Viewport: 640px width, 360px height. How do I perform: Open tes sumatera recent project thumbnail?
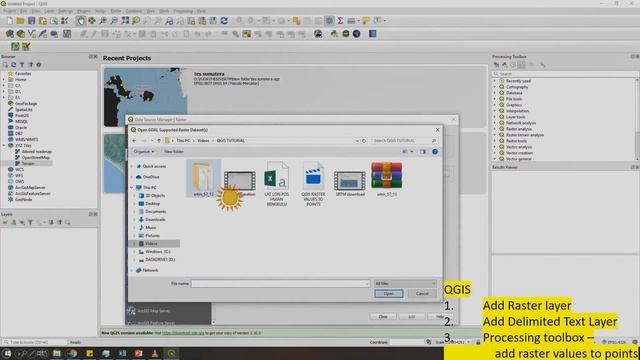click(x=146, y=97)
